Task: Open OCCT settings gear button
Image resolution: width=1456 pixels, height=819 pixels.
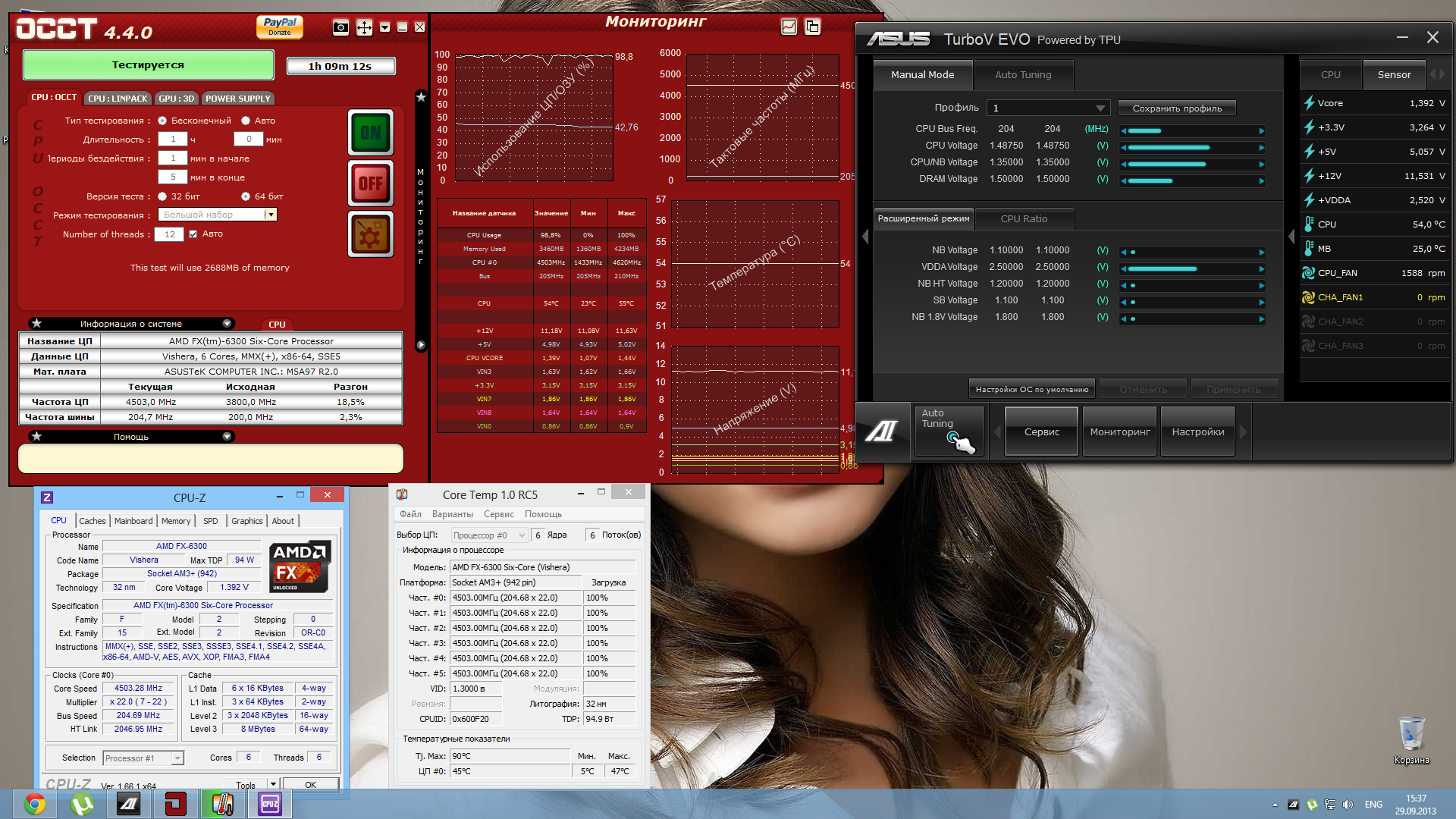Action: [370, 235]
